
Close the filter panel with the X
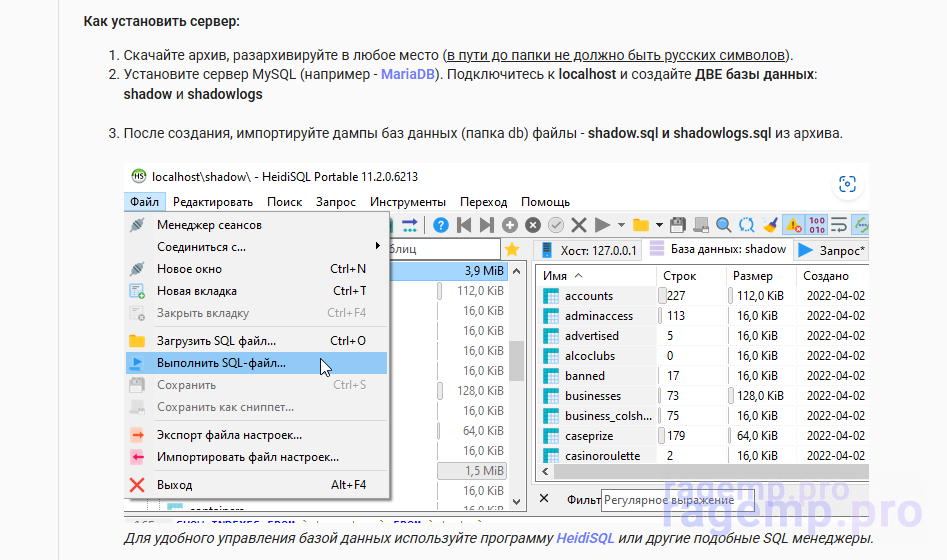[x=544, y=498]
